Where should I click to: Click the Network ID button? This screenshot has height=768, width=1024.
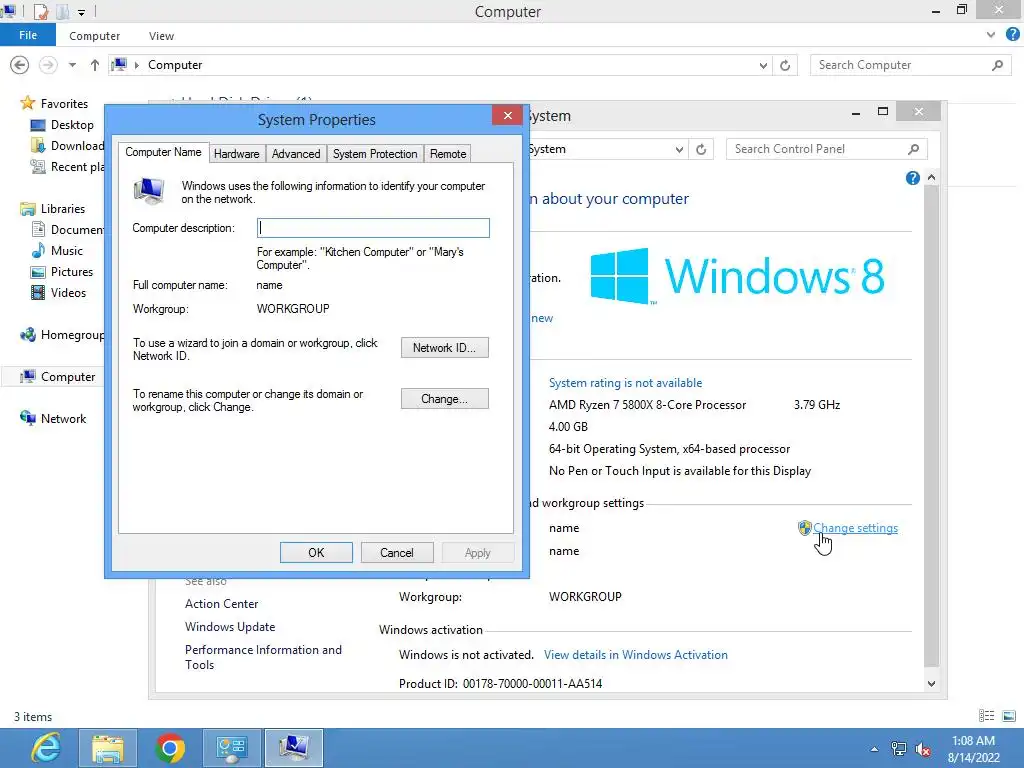(445, 347)
